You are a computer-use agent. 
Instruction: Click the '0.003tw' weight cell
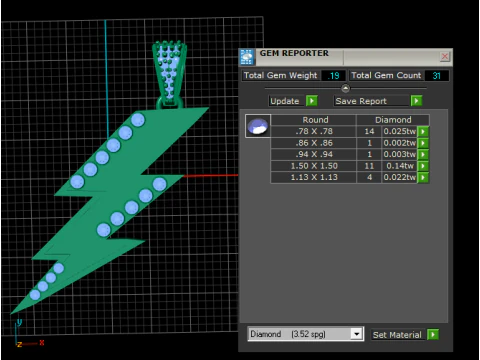coord(399,154)
